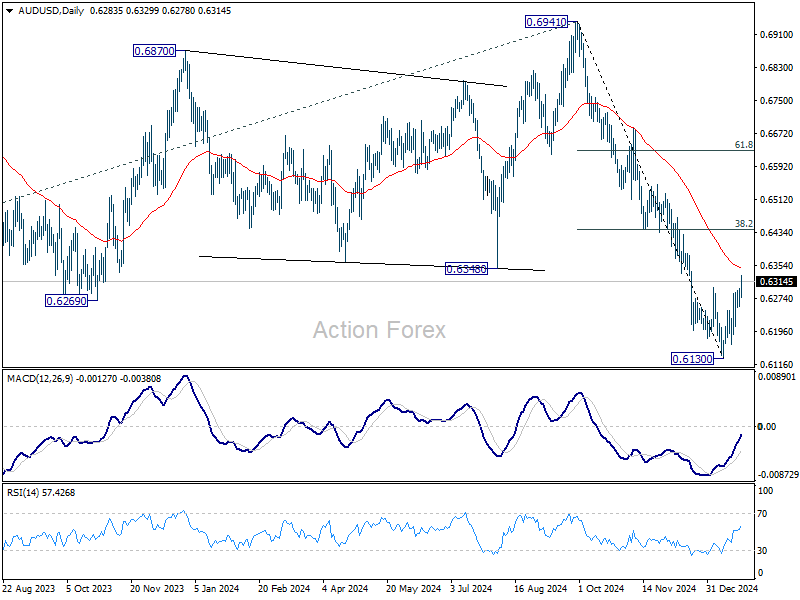Click the 0.67500 price axis value
This screenshot has width=800, height=600.
[x=777, y=101]
